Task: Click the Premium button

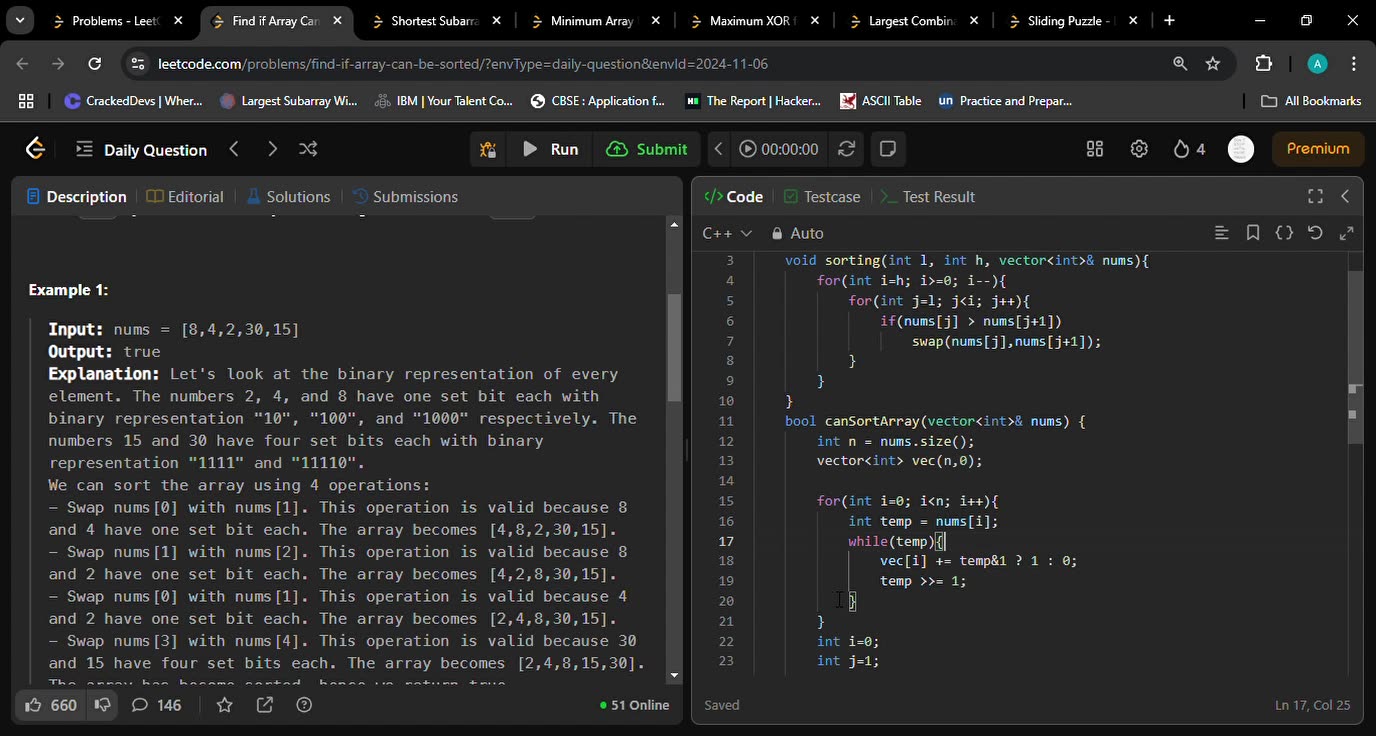Action: click(1318, 149)
